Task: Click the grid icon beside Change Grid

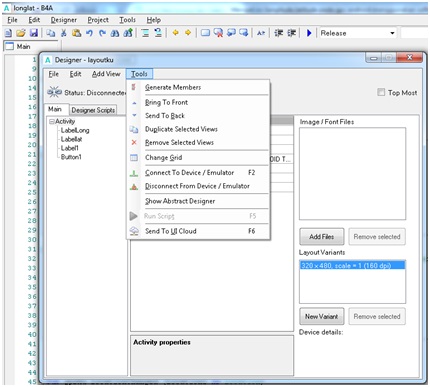Action: (134, 158)
